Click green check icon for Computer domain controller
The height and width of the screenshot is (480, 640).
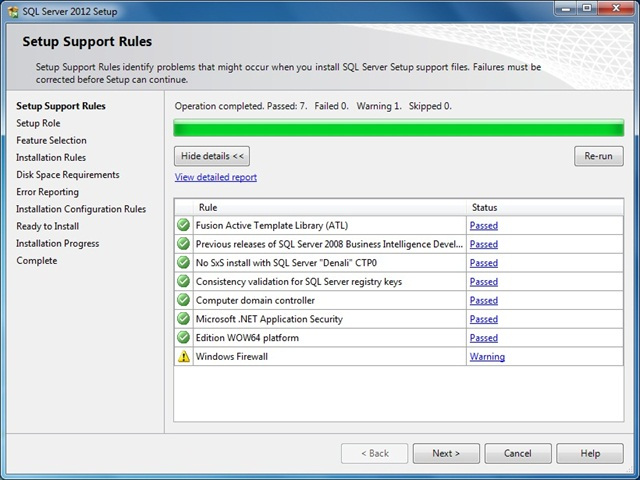pyautogui.click(x=184, y=300)
